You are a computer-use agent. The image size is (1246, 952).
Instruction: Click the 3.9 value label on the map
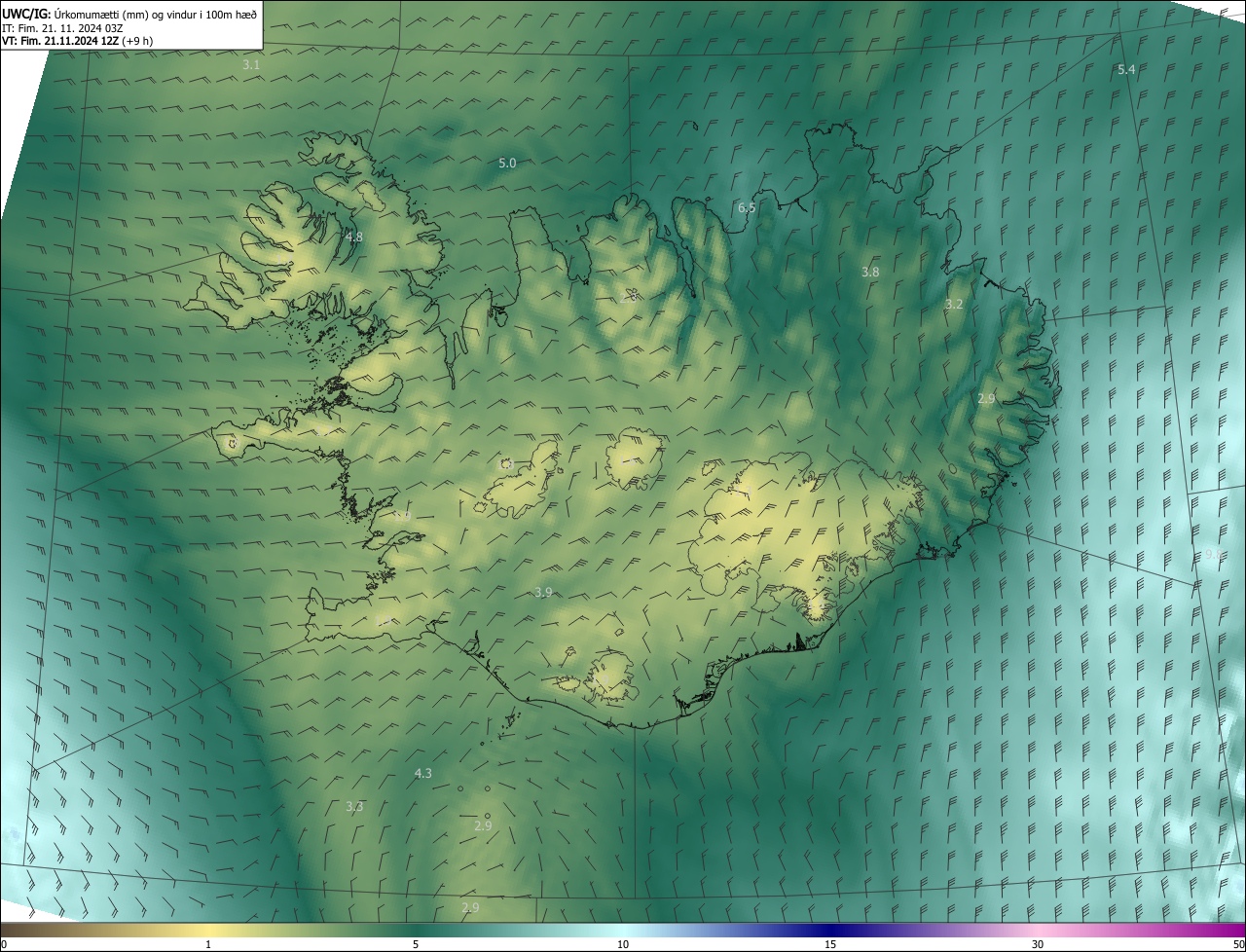point(543,592)
